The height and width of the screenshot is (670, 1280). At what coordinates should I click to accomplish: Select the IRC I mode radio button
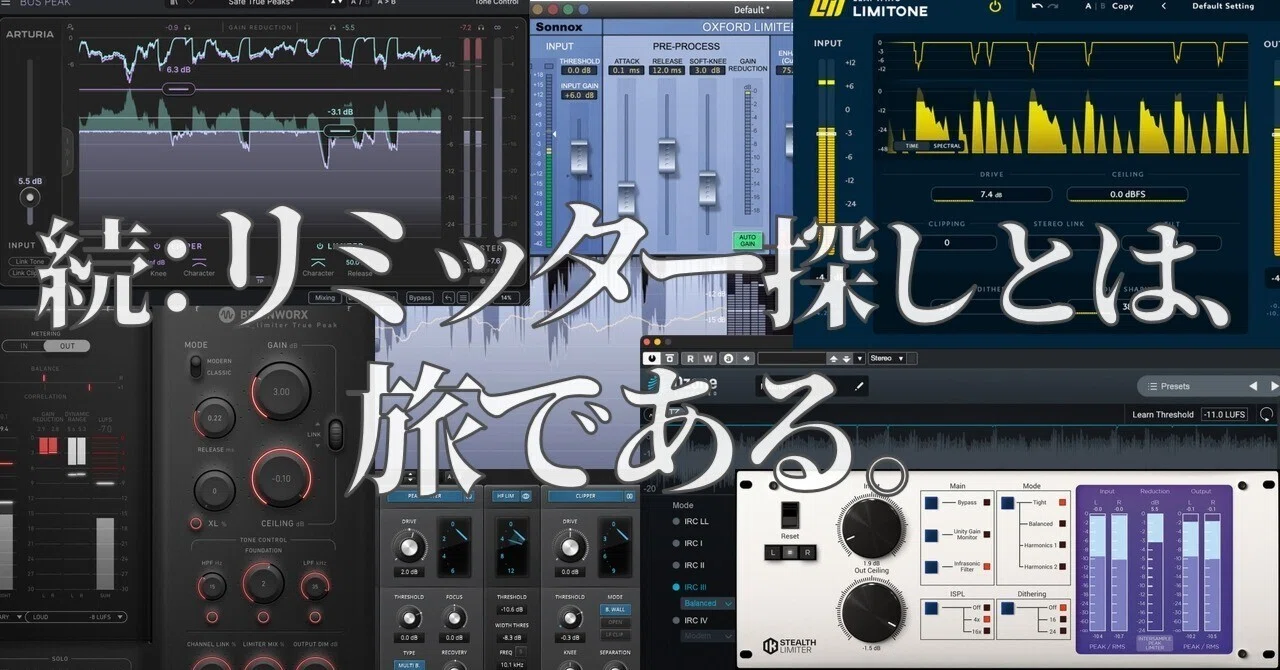(674, 543)
